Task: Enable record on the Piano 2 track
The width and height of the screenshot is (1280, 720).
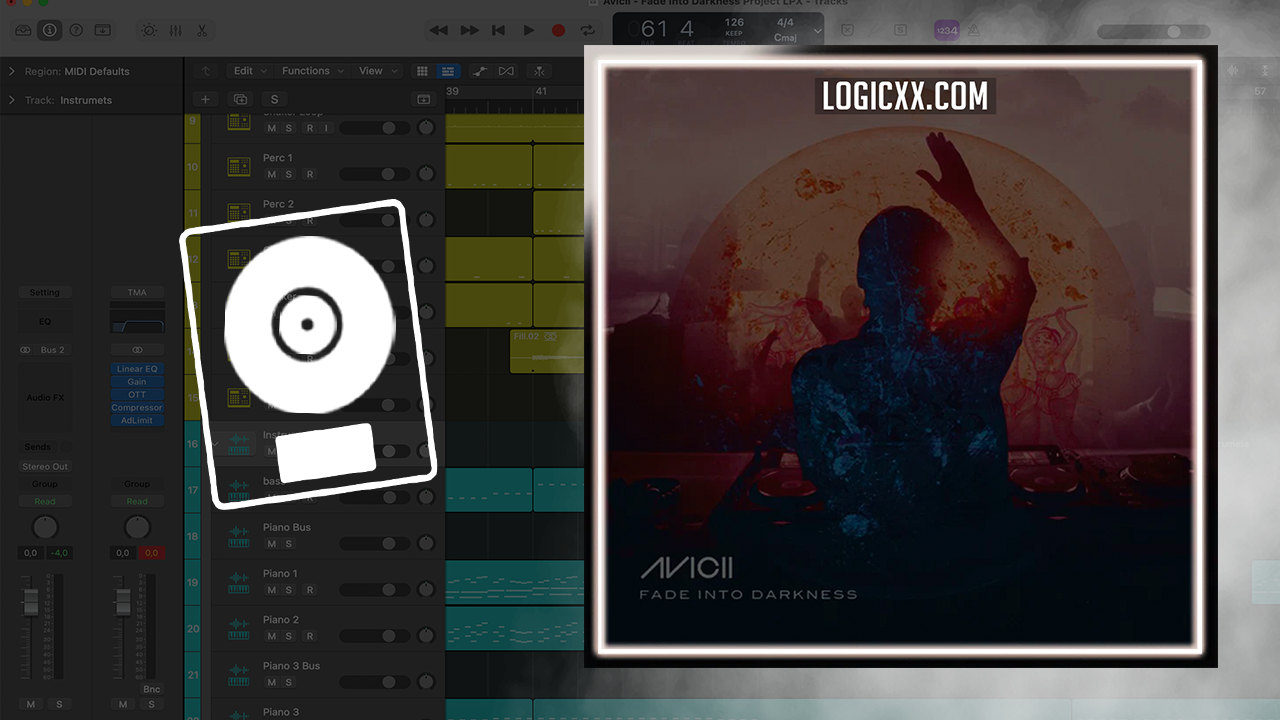Action: coord(310,636)
